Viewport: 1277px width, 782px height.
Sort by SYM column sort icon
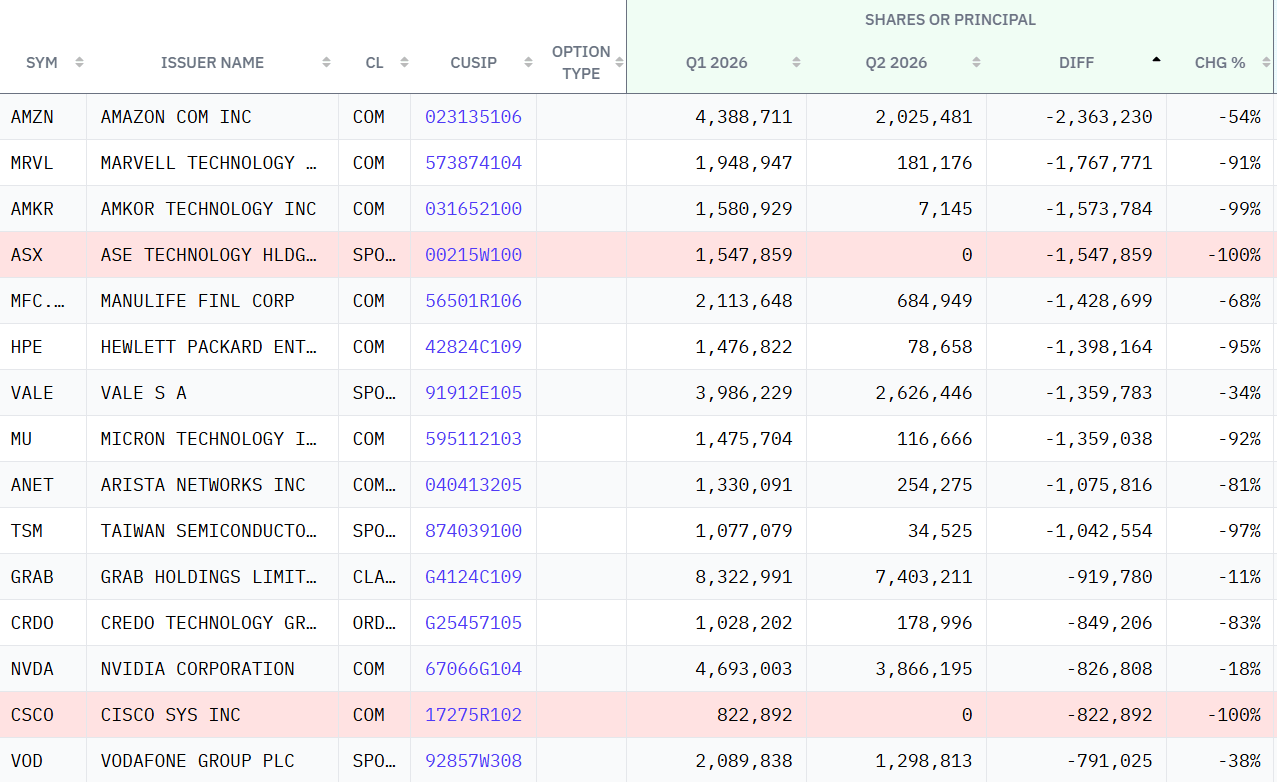pyautogui.click(x=79, y=62)
